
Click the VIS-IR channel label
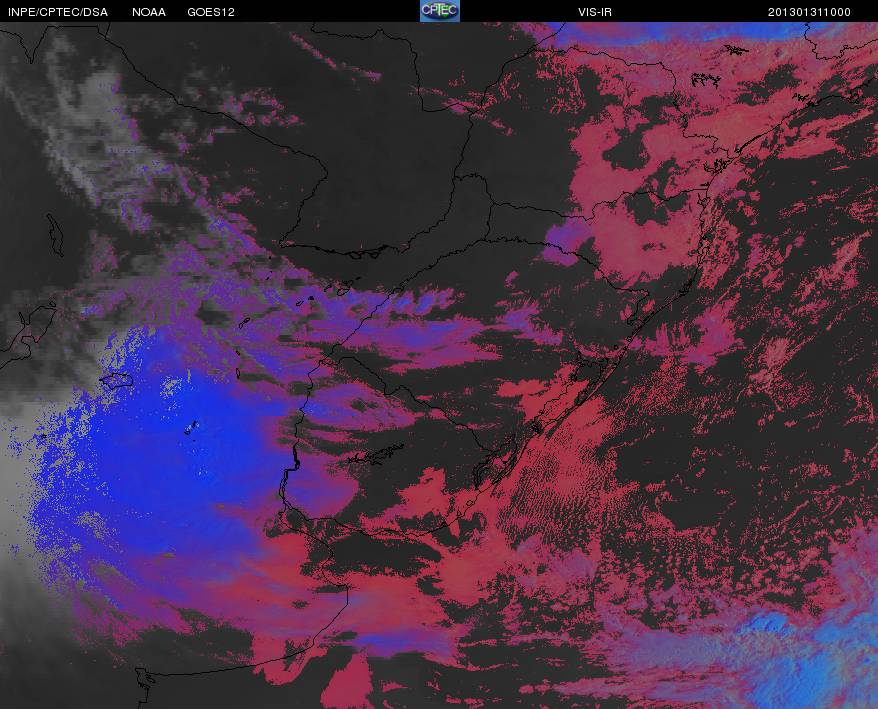[x=595, y=12]
